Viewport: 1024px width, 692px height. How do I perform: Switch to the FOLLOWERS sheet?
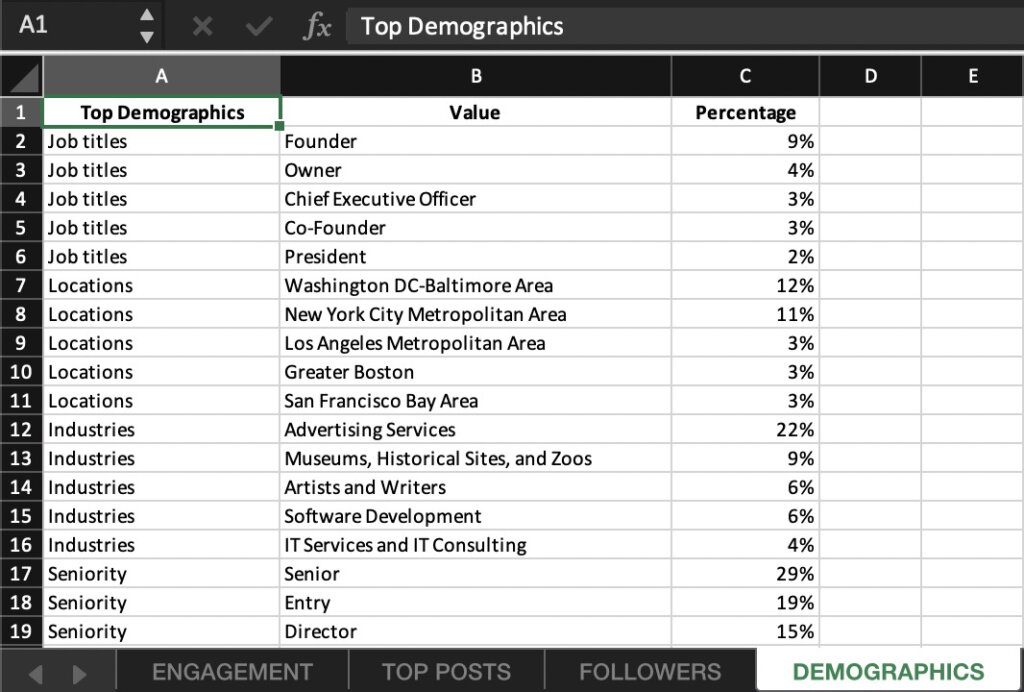(x=650, y=671)
